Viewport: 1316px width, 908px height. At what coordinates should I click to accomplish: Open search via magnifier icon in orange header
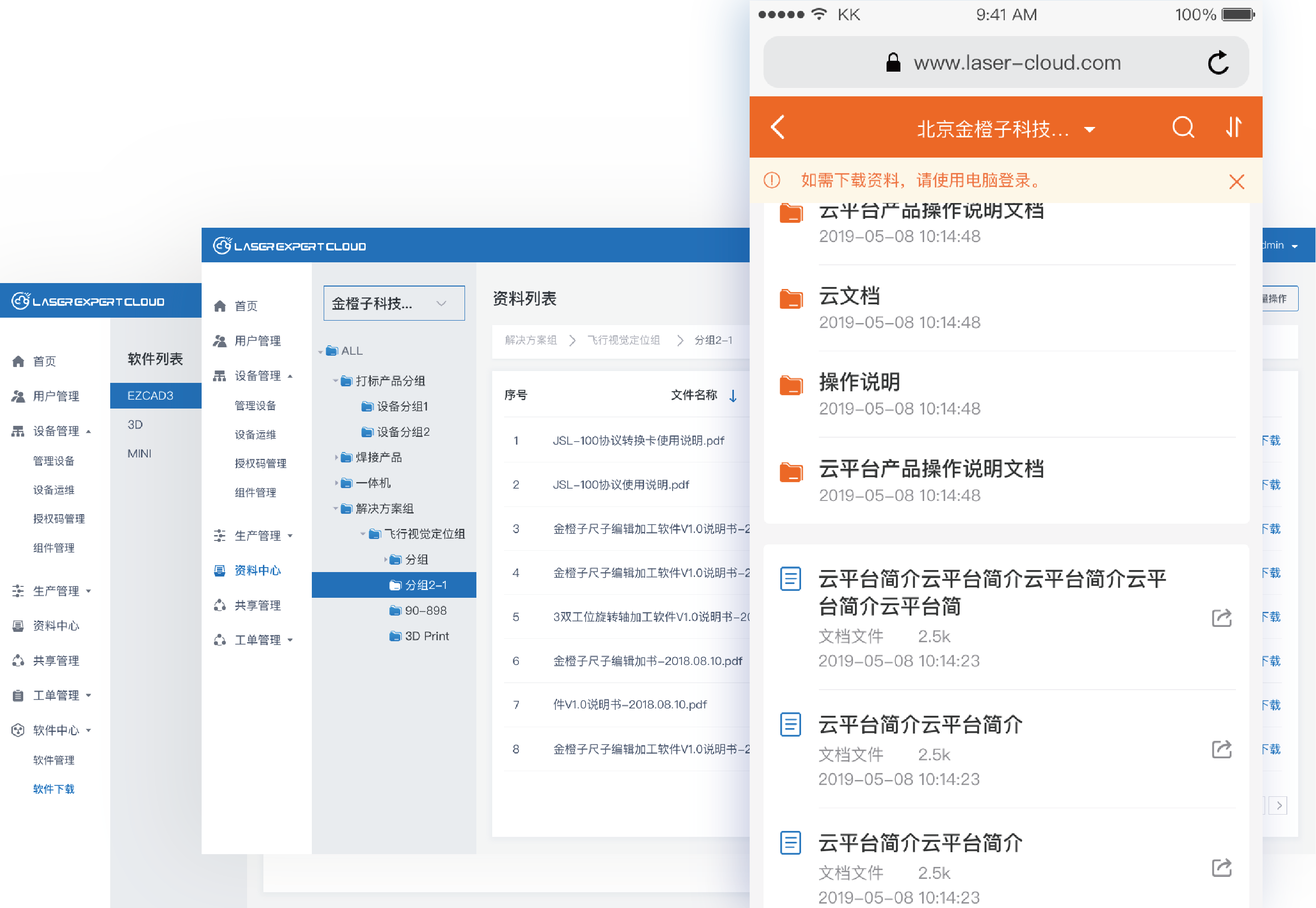coord(1183,127)
